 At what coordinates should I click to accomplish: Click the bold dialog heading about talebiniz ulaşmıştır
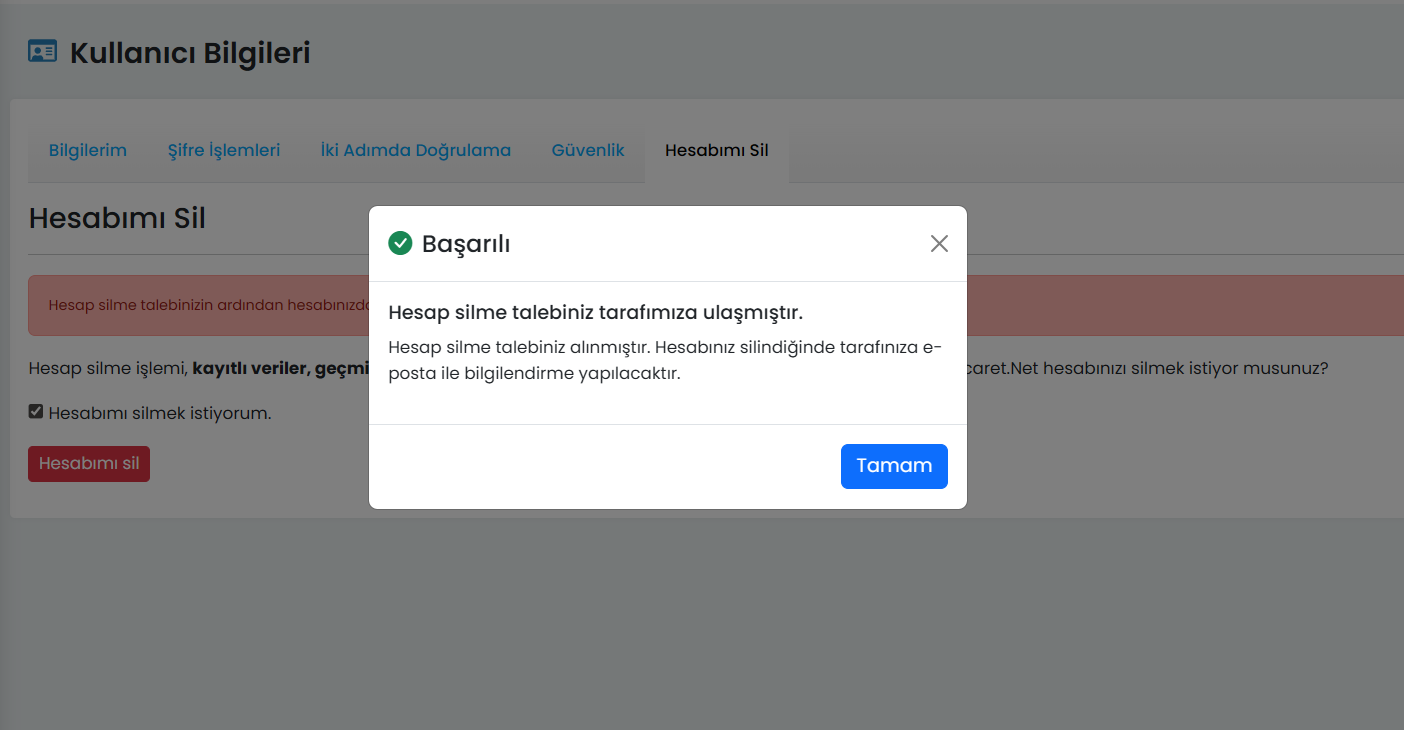(595, 313)
